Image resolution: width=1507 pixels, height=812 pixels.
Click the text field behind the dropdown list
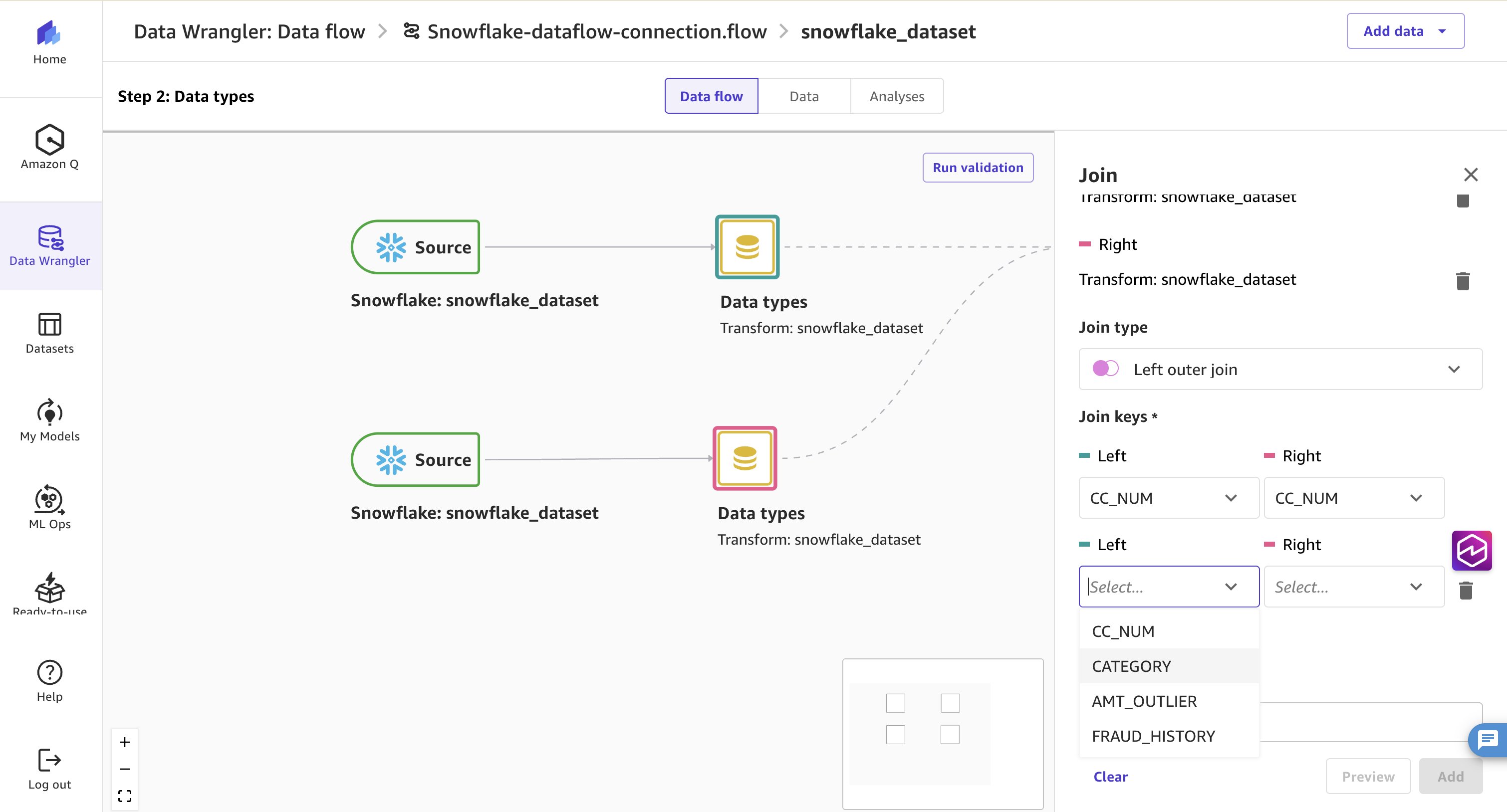tap(1370, 722)
